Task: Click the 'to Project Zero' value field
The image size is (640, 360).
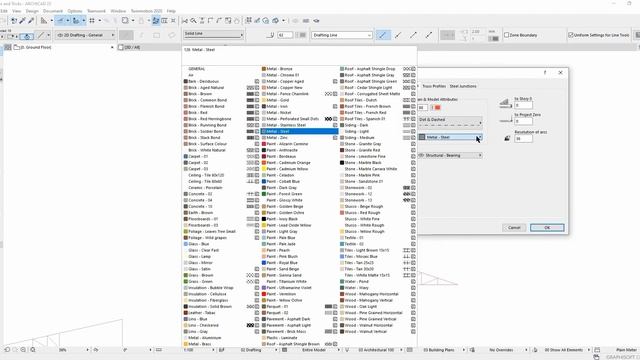Action: pyautogui.click(x=523, y=121)
